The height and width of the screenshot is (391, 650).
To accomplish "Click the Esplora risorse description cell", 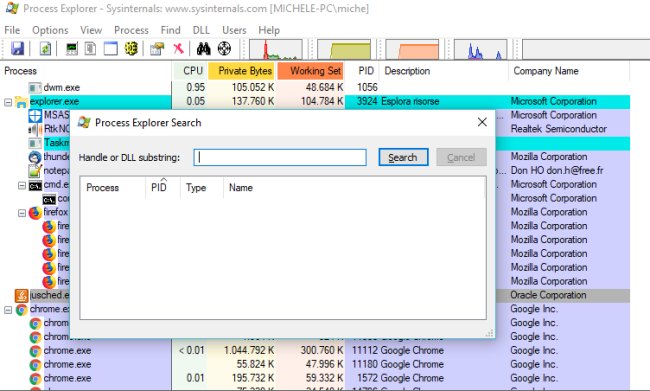I will [410, 102].
